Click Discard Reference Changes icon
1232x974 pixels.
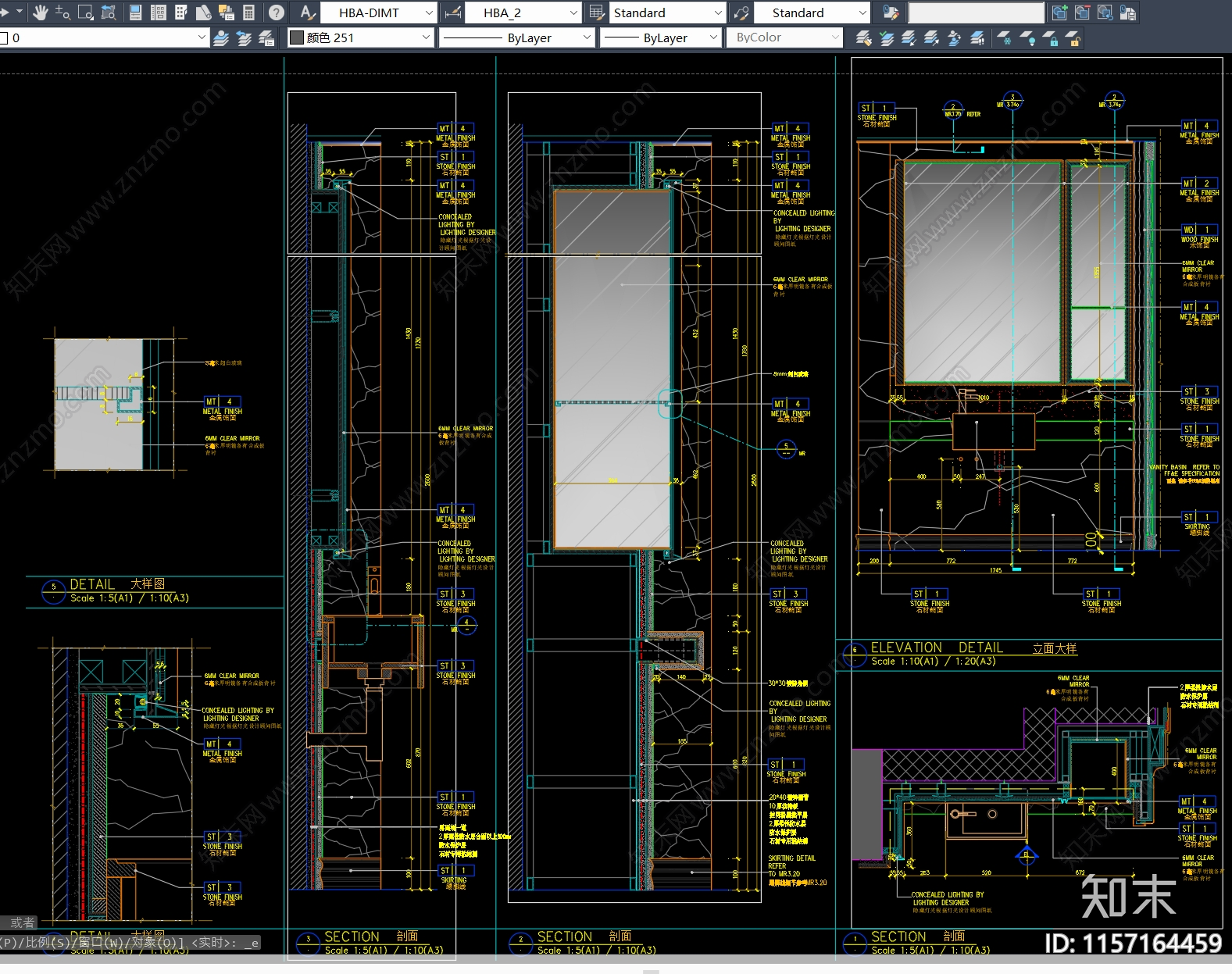(x=1105, y=12)
